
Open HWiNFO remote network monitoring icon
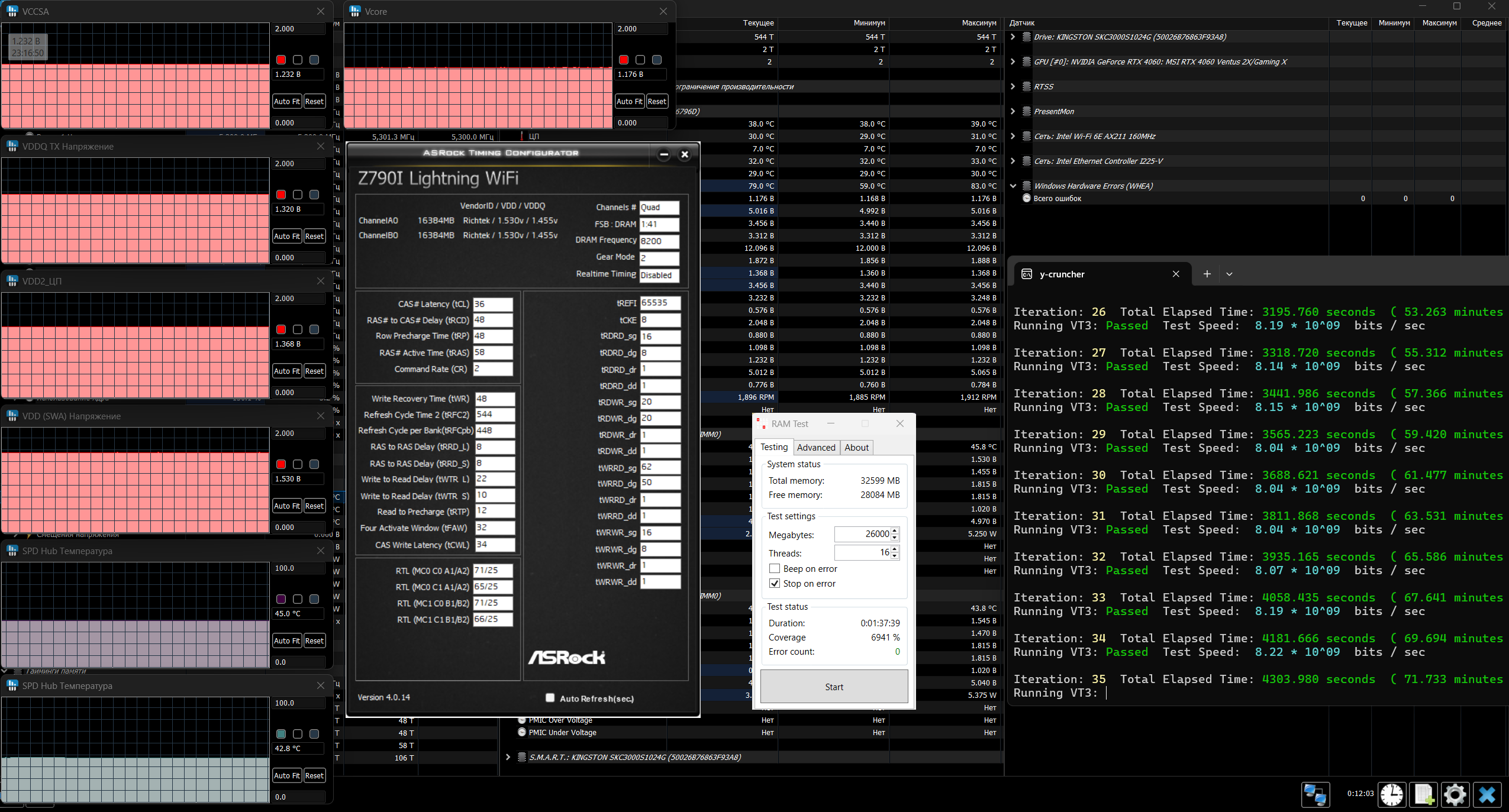pos(1315,794)
